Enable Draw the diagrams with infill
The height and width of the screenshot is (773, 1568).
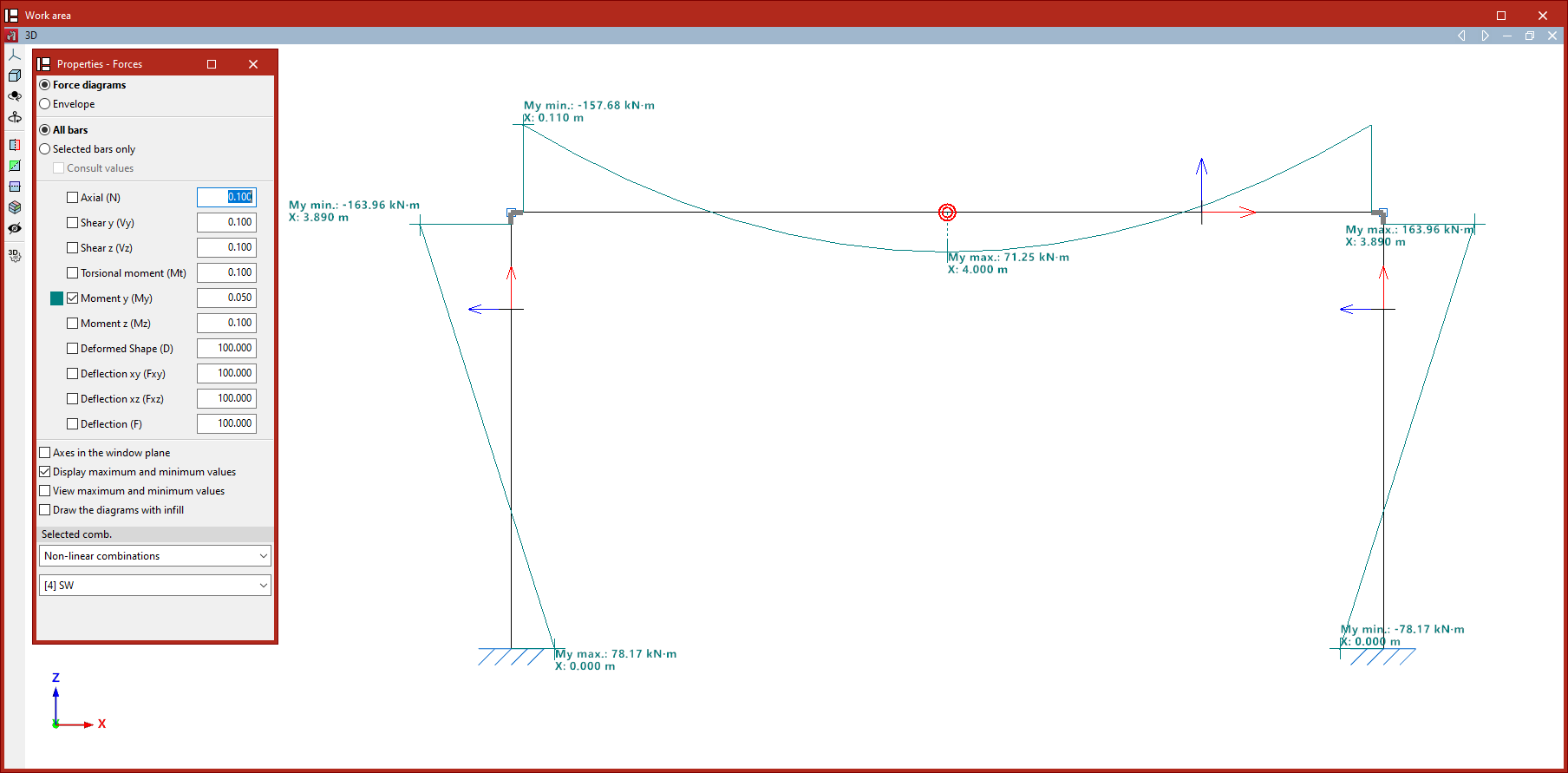coord(45,510)
